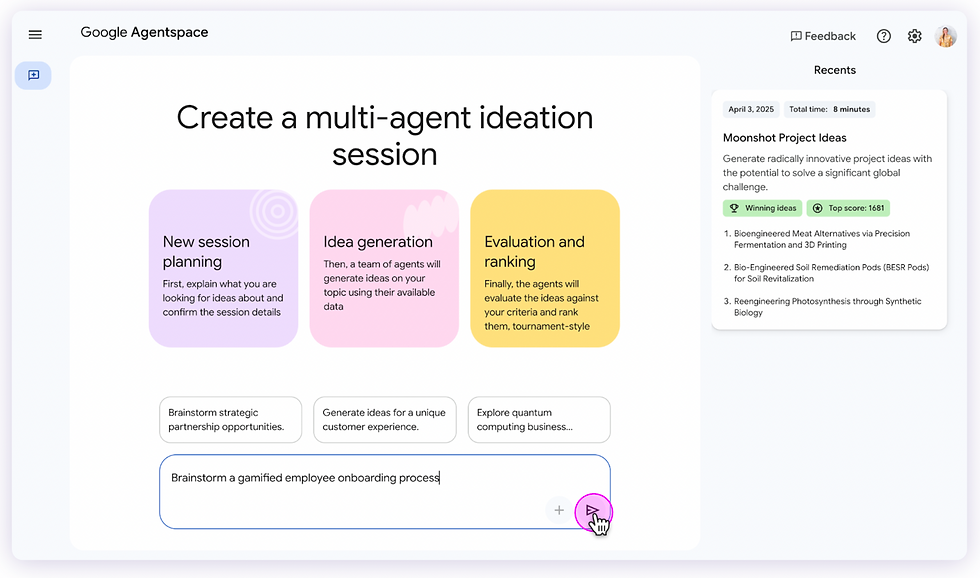Click the Idea generation card

(x=384, y=269)
